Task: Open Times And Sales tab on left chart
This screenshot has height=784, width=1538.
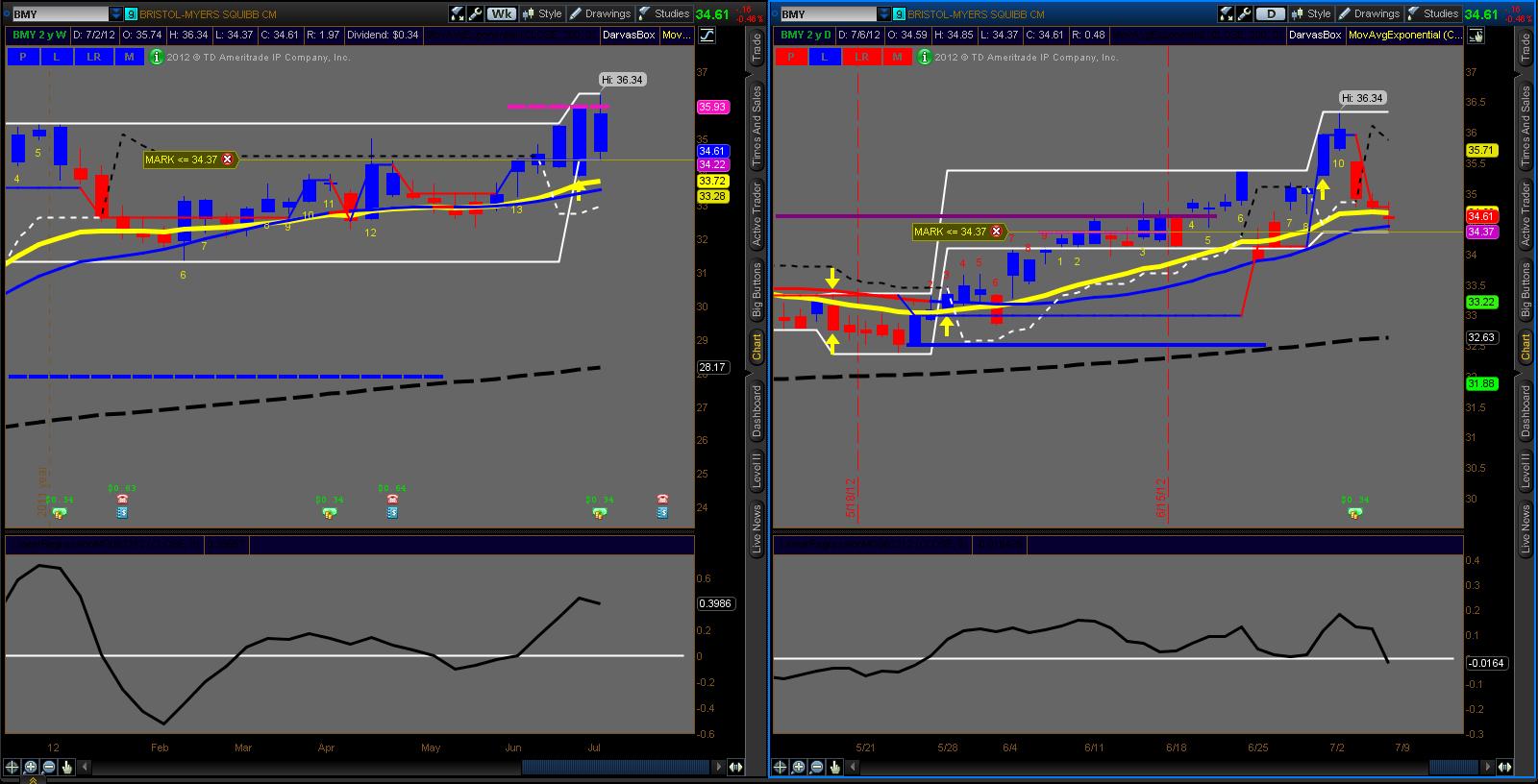Action: [x=757, y=126]
